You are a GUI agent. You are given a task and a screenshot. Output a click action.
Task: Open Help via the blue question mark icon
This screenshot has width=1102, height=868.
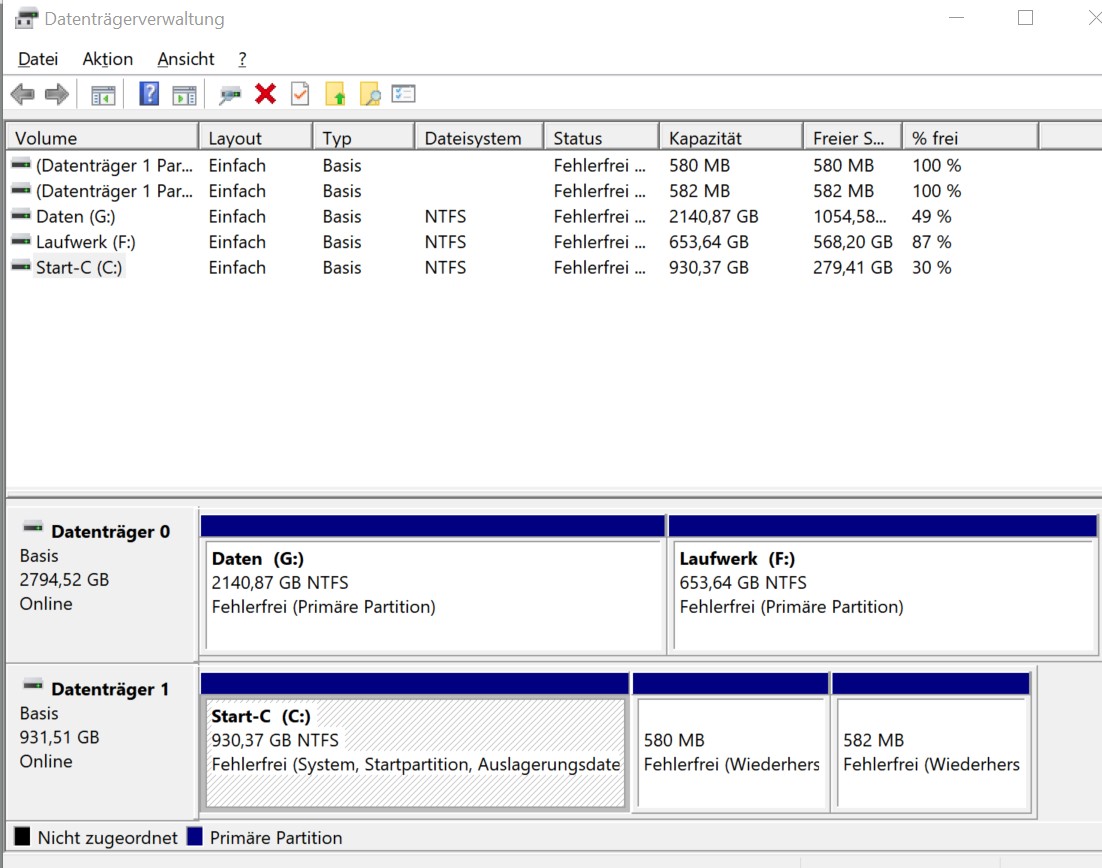[149, 93]
